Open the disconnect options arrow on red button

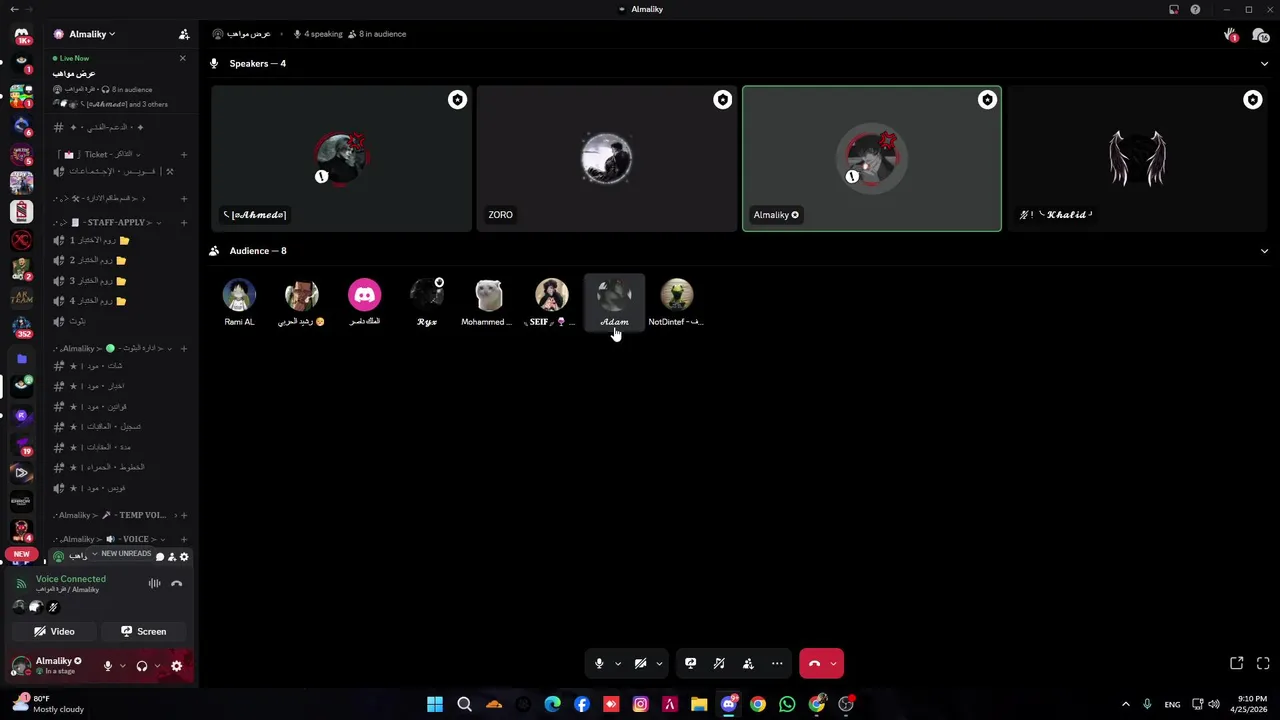click(833, 663)
